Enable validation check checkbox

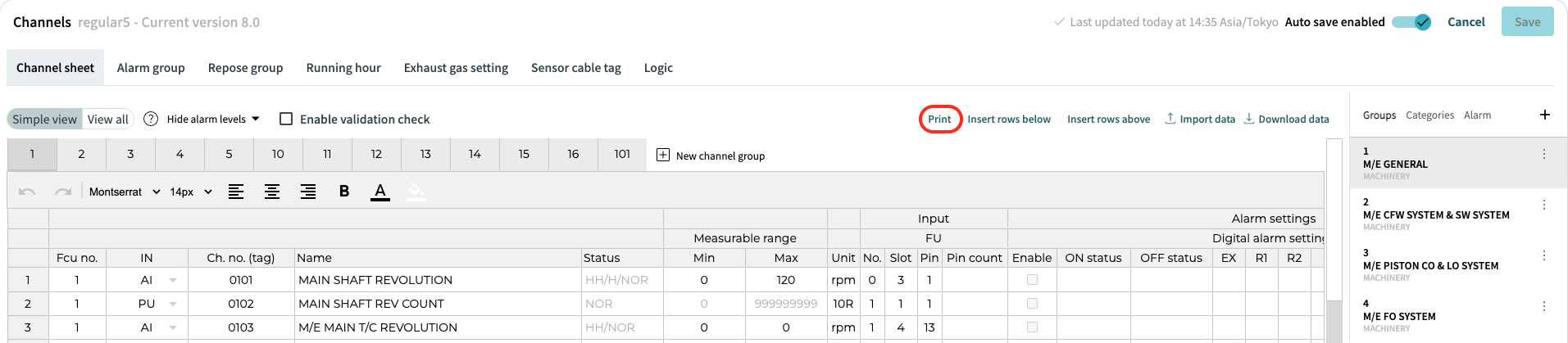pos(286,119)
